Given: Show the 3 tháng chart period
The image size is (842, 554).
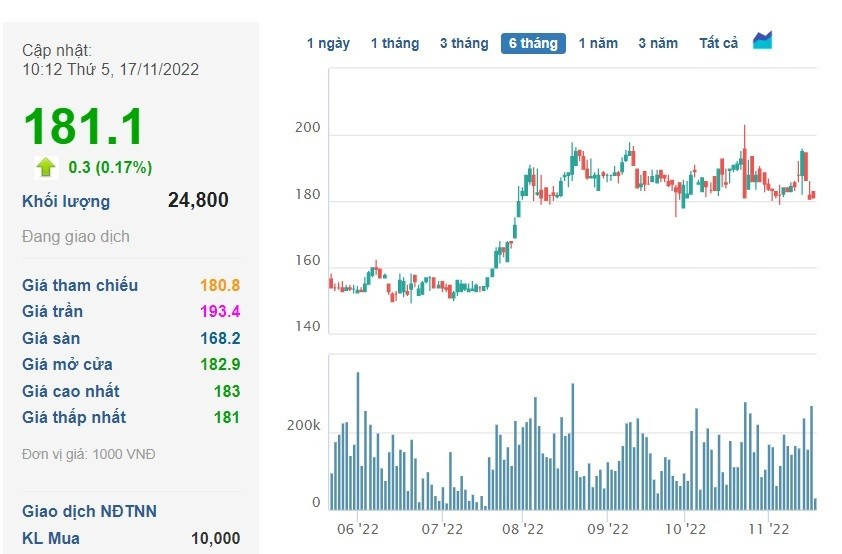Looking at the screenshot, I should click(464, 43).
